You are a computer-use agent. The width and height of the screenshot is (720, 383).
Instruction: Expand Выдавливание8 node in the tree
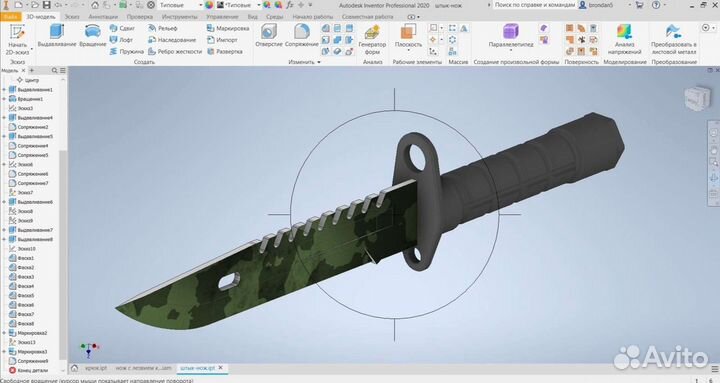[x=4, y=239]
